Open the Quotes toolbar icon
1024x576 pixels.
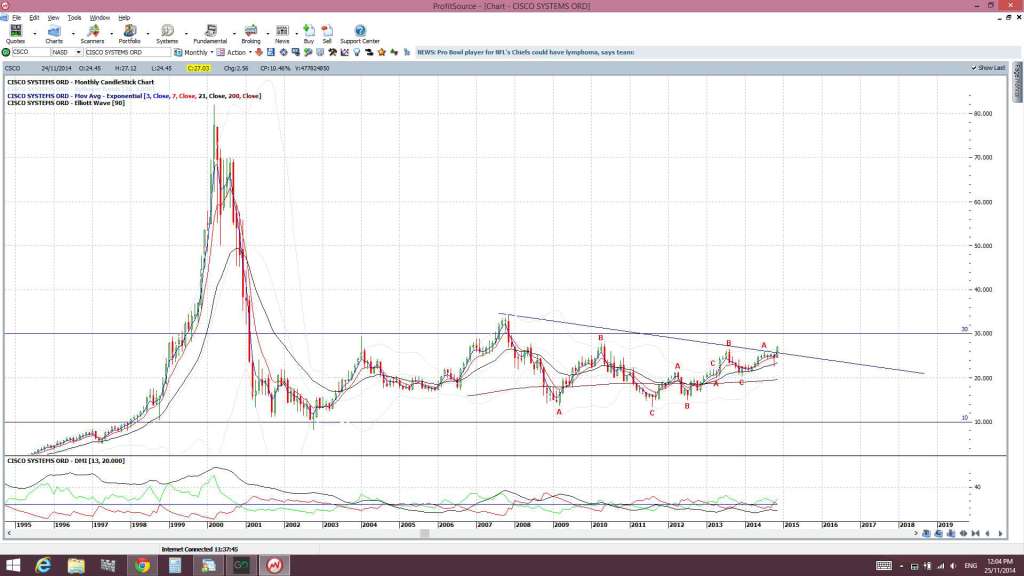click(15, 34)
